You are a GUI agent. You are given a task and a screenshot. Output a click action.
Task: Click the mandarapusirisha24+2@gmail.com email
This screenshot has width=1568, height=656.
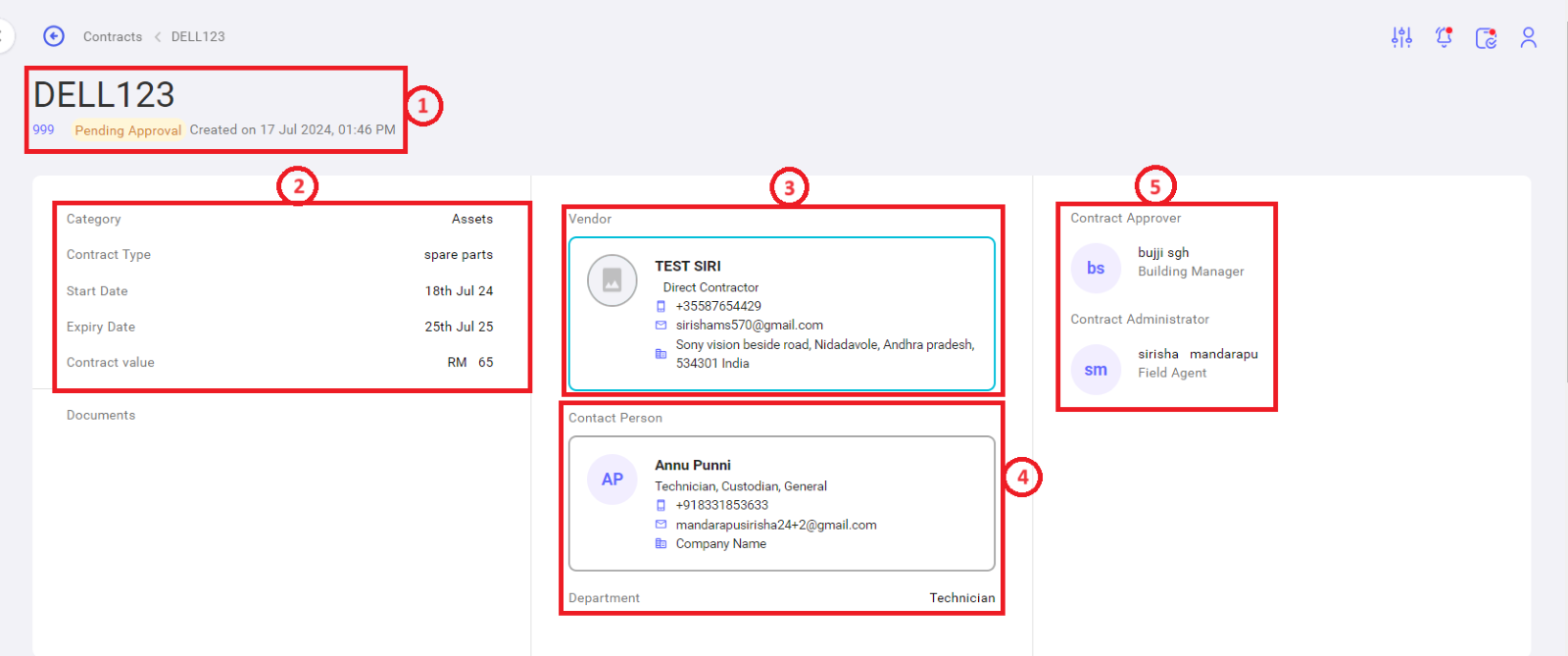776,525
